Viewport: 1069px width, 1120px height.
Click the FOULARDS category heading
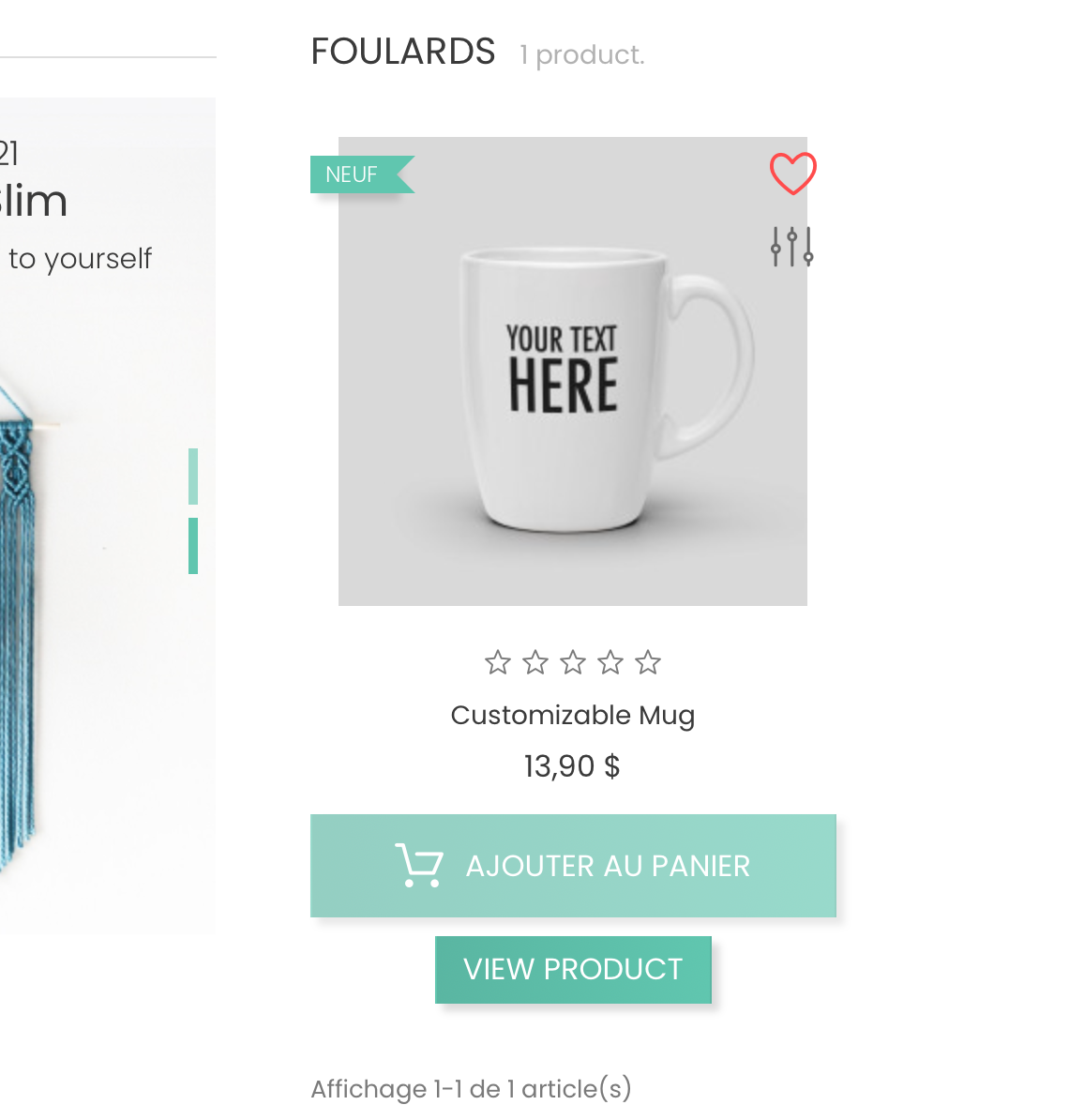point(403,52)
